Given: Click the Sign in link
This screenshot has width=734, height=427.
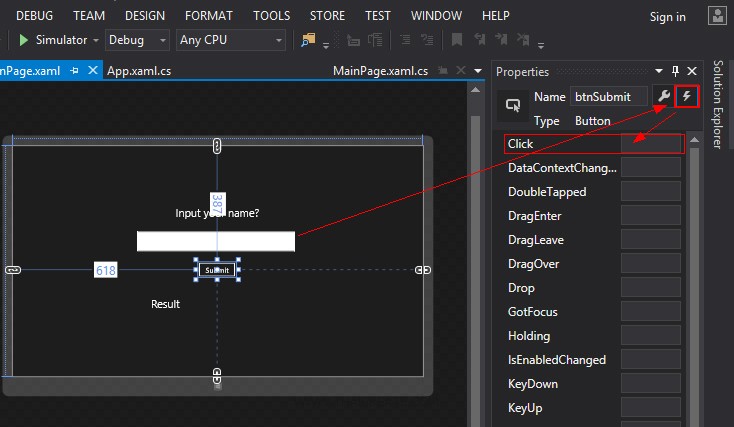Looking at the screenshot, I should [668, 17].
